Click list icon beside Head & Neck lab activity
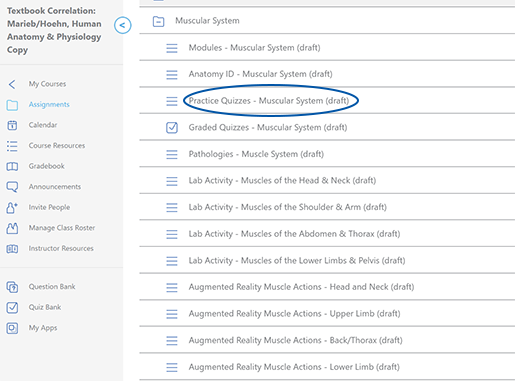This screenshot has width=515, height=381. tap(172, 181)
